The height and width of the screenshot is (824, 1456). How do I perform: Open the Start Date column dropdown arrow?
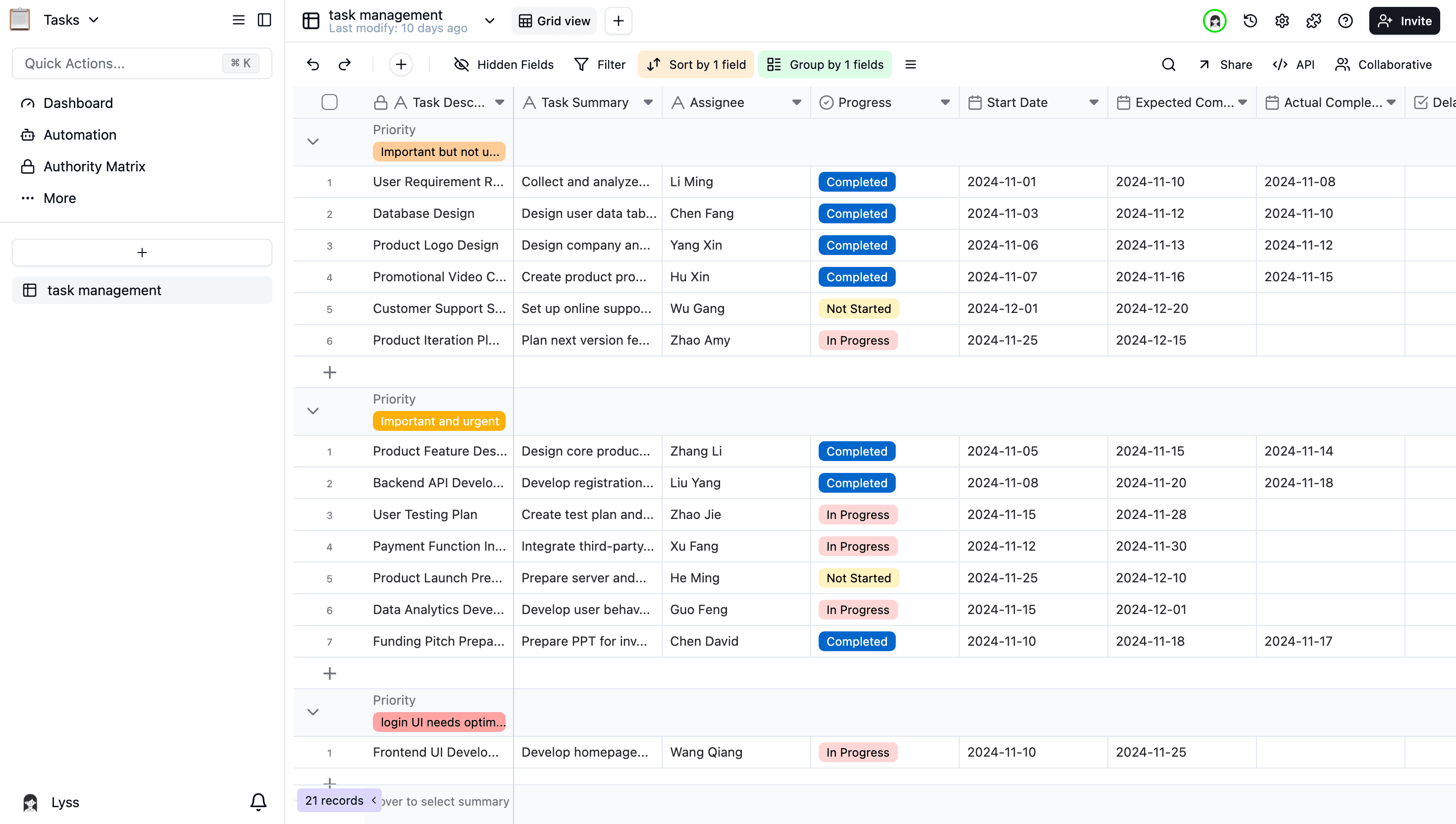point(1094,103)
